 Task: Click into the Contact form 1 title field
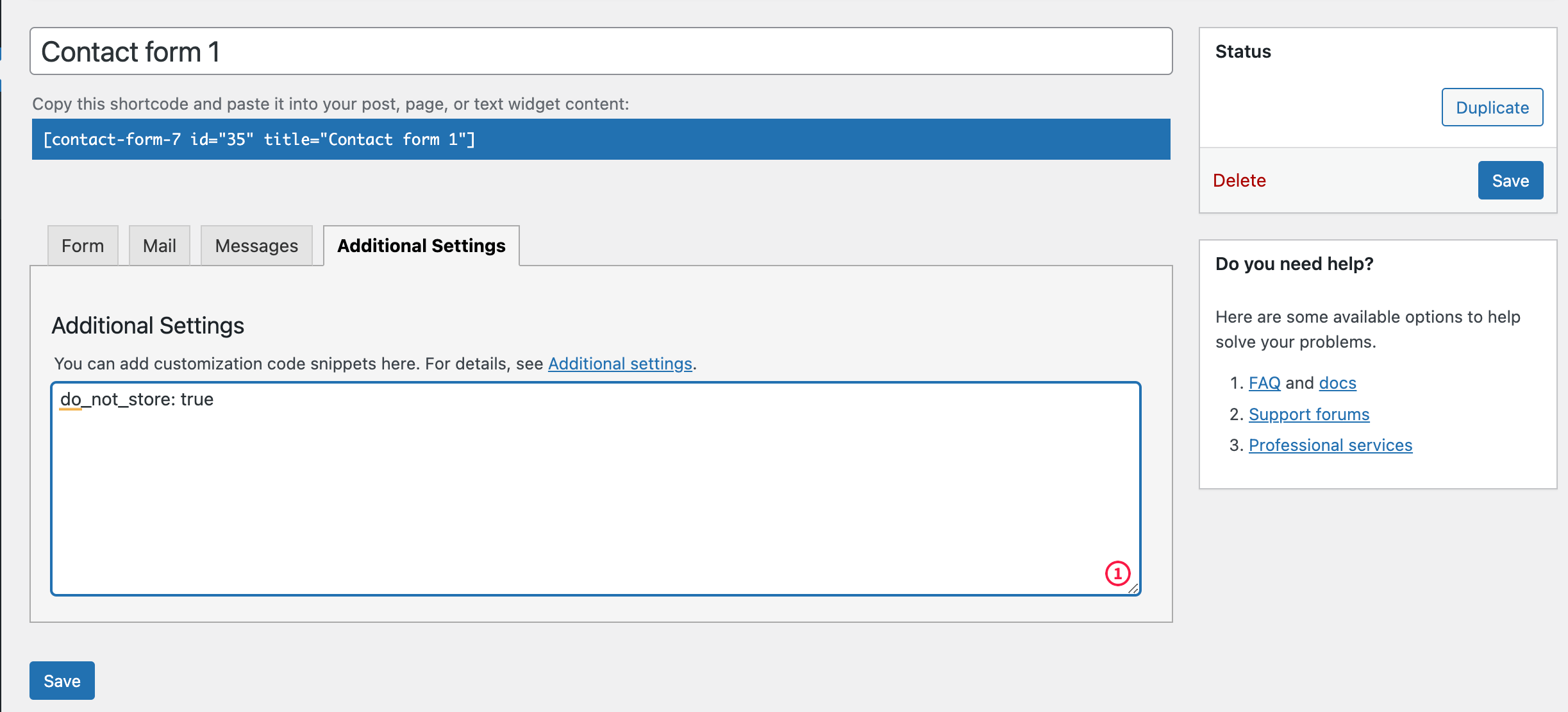coord(601,51)
